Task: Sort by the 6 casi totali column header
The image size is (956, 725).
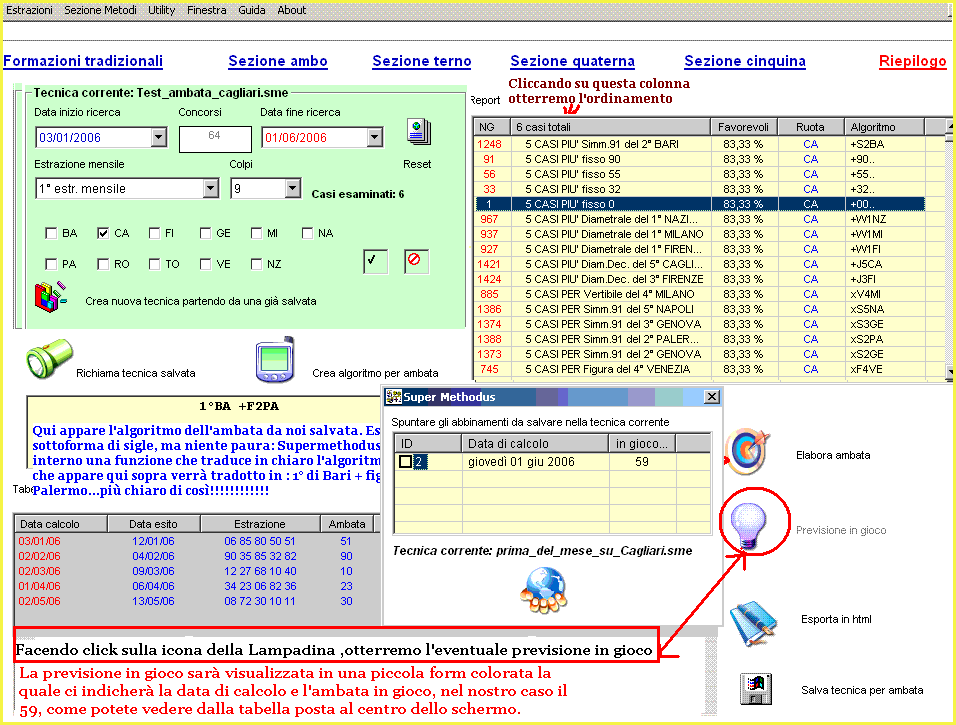Action: click(610, 127)
